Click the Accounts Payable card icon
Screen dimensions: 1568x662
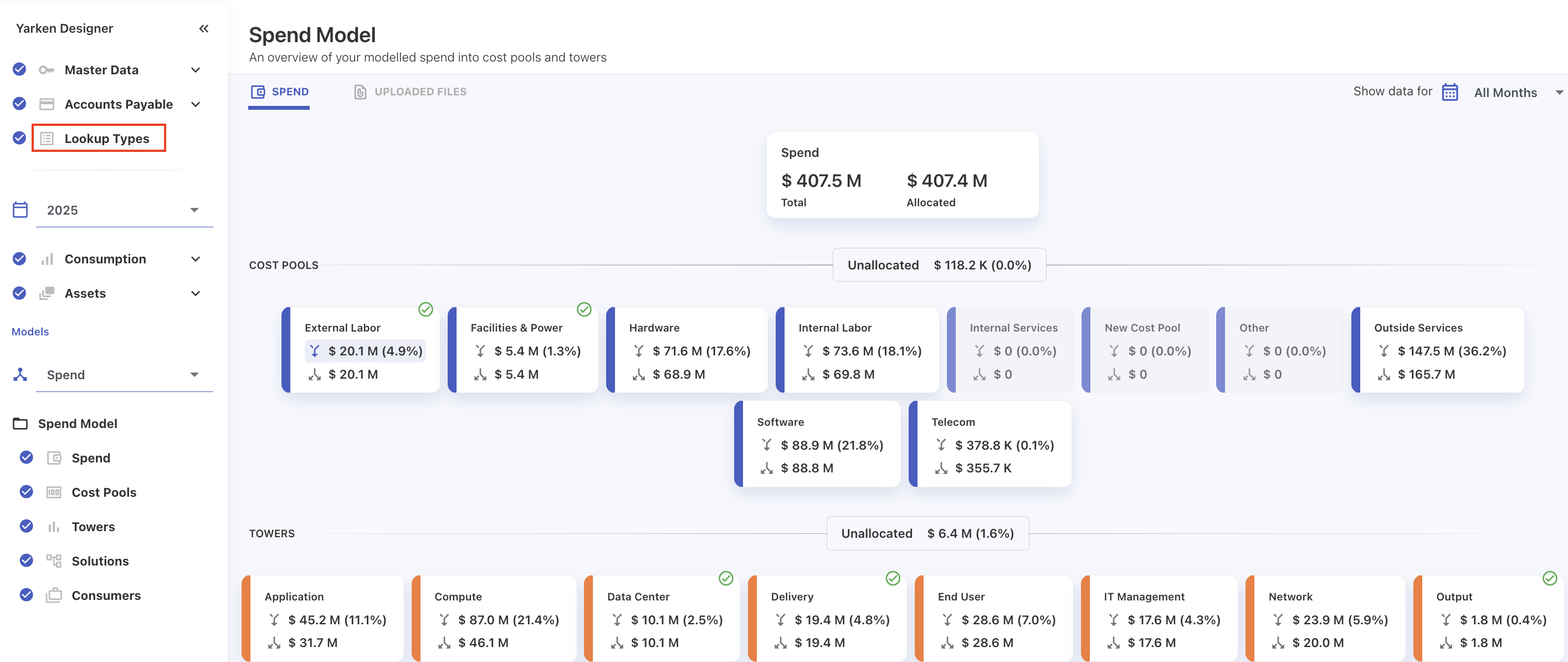pyautogui.click(x=46, y=104)
